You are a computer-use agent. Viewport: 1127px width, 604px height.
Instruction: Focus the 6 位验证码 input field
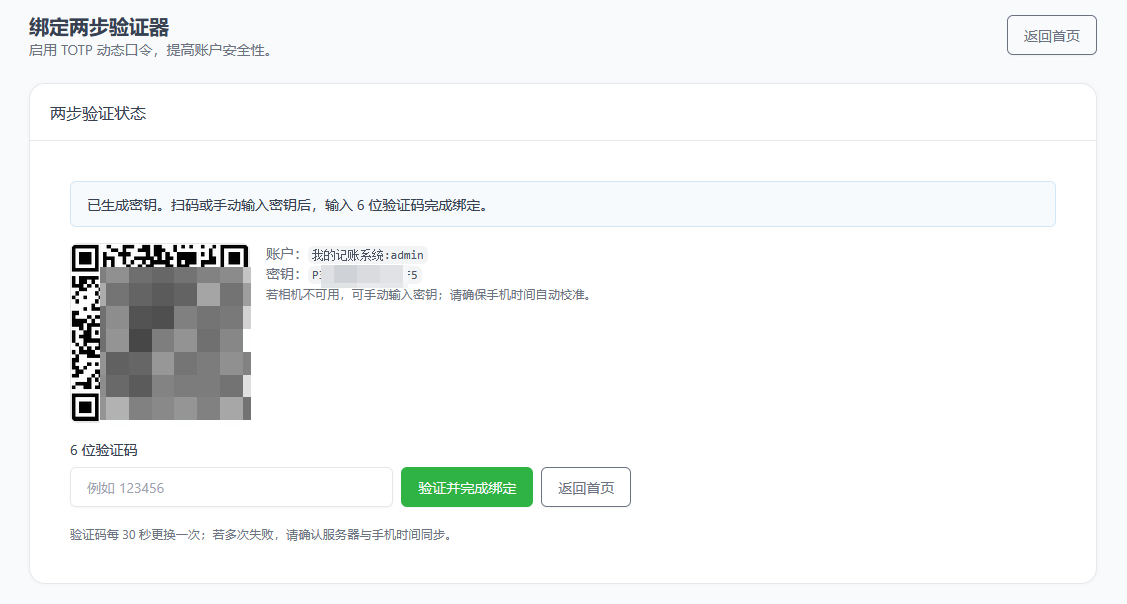point(231,487)
